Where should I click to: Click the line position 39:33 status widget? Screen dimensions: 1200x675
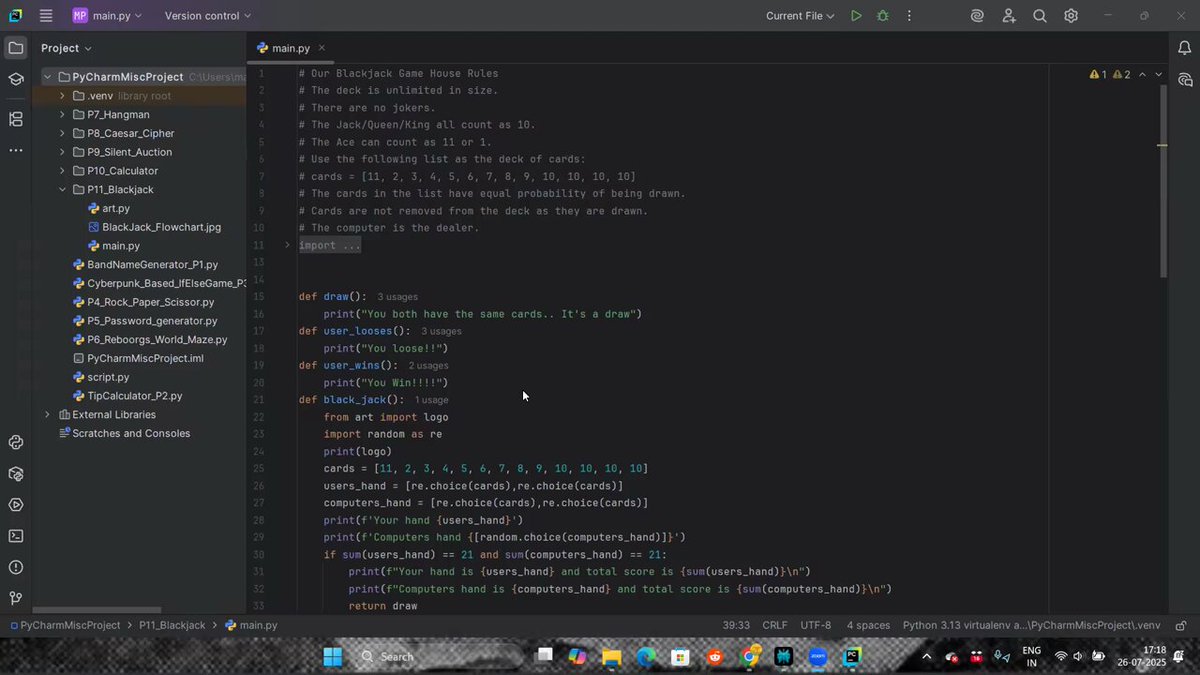[x=736, y=625]
